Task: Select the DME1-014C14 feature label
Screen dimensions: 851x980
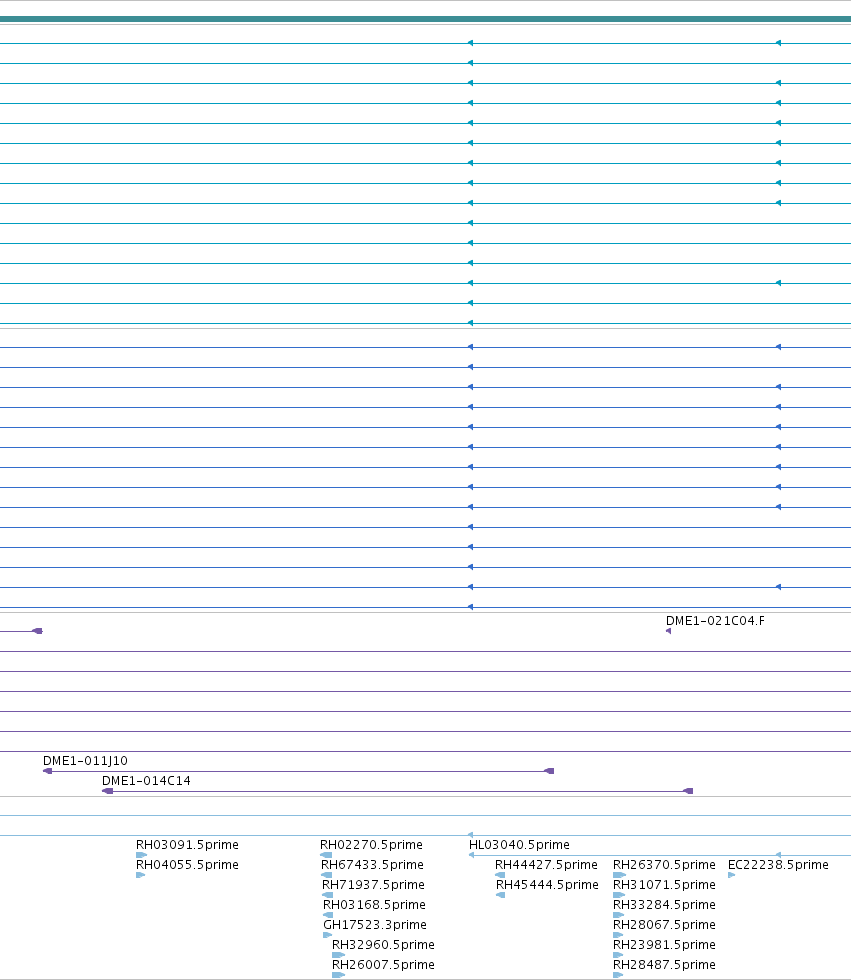Action: point(146,781)
